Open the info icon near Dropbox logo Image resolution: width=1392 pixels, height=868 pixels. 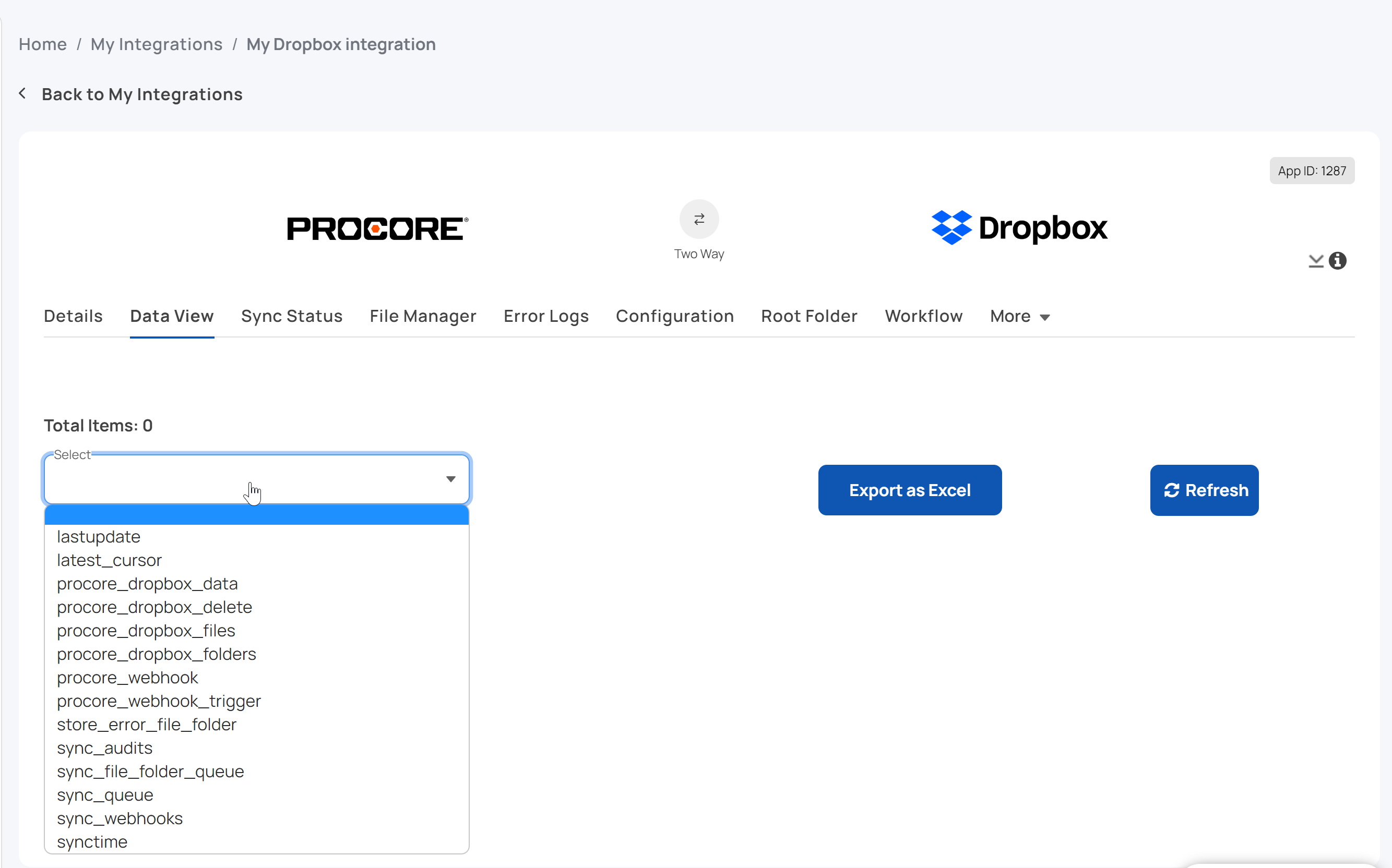tap(1337, 260)
